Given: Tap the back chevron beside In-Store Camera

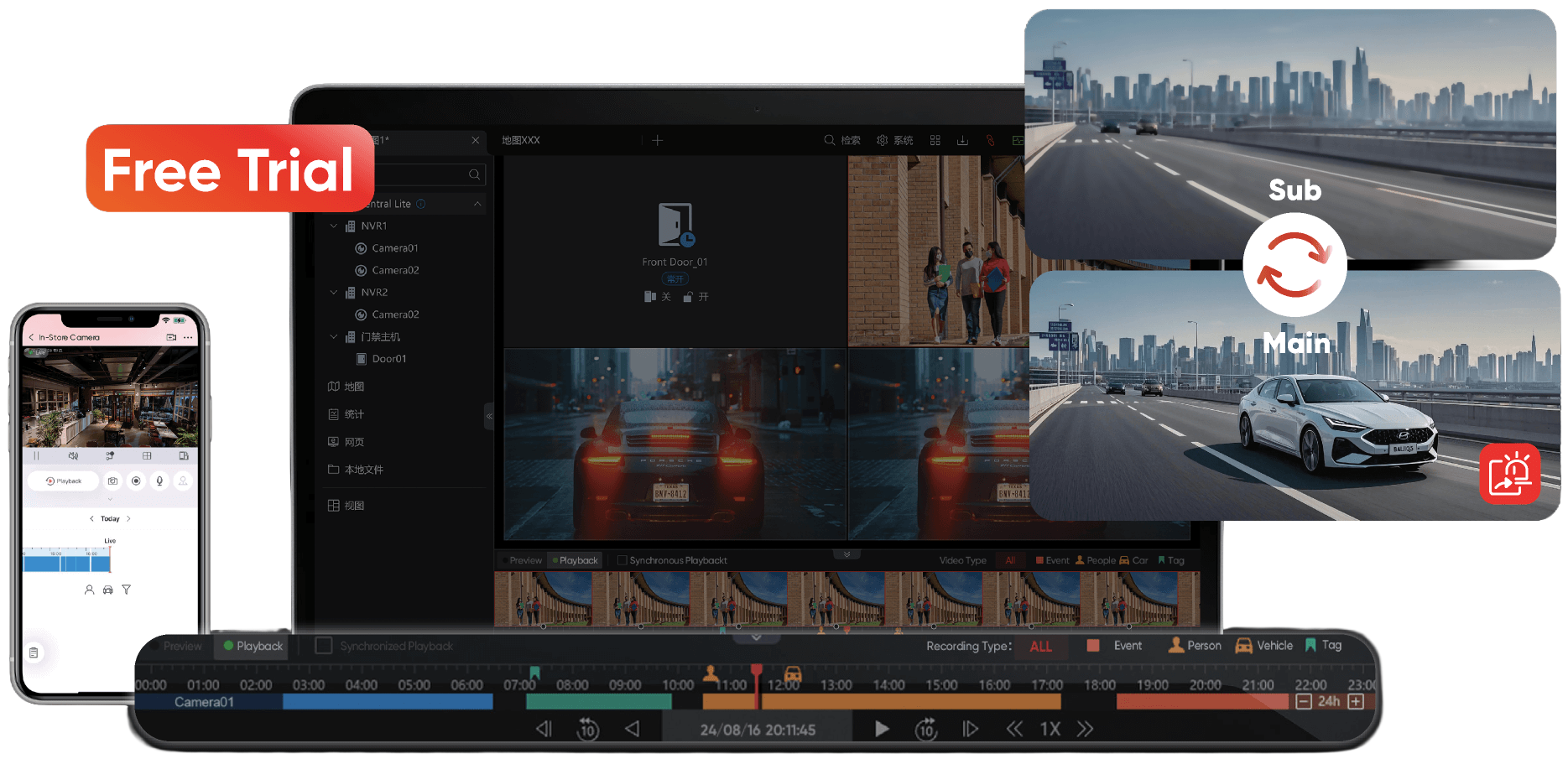Looking at the screenshot, I should click(x=32, y=337).
